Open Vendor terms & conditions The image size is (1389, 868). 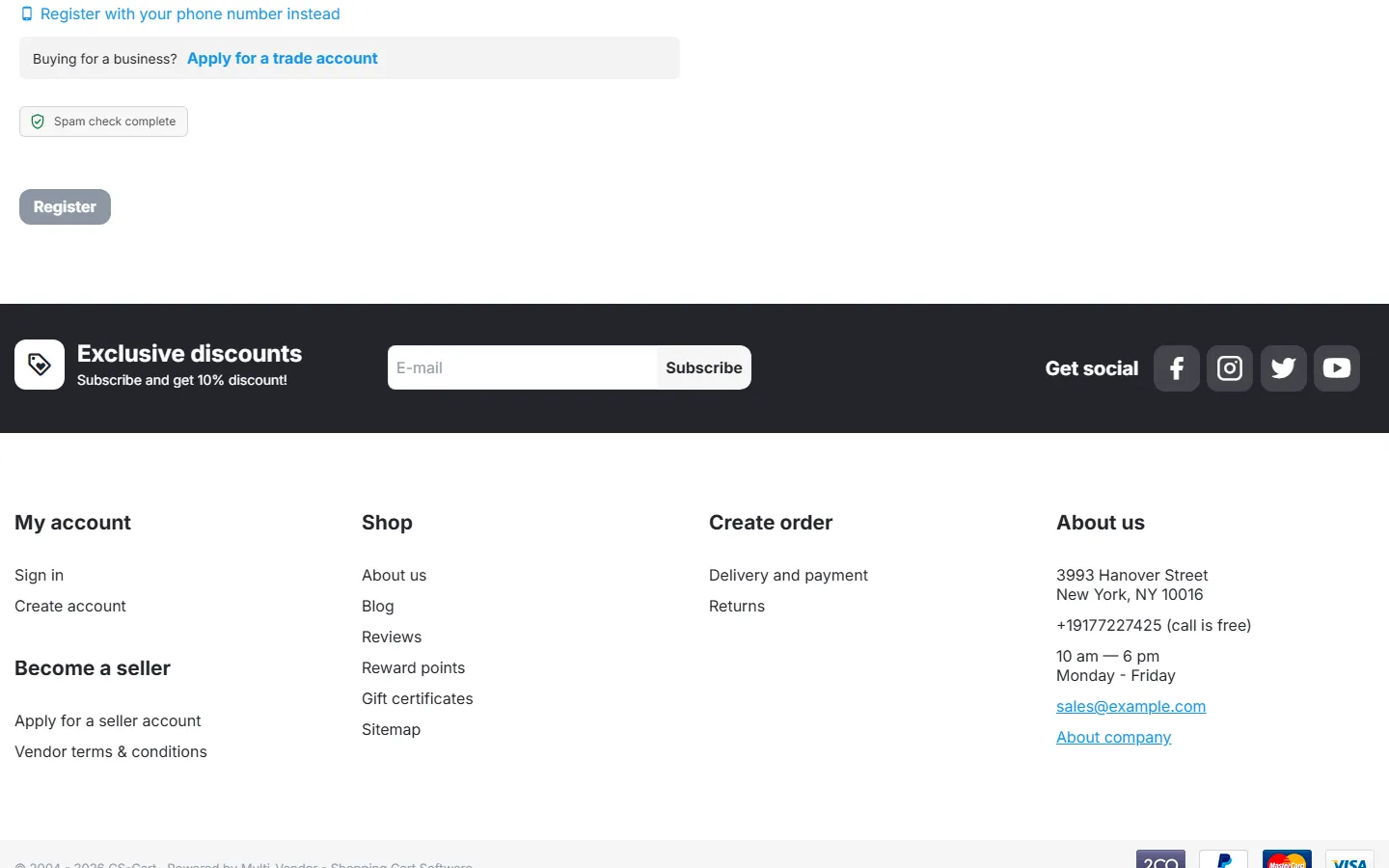111,752
